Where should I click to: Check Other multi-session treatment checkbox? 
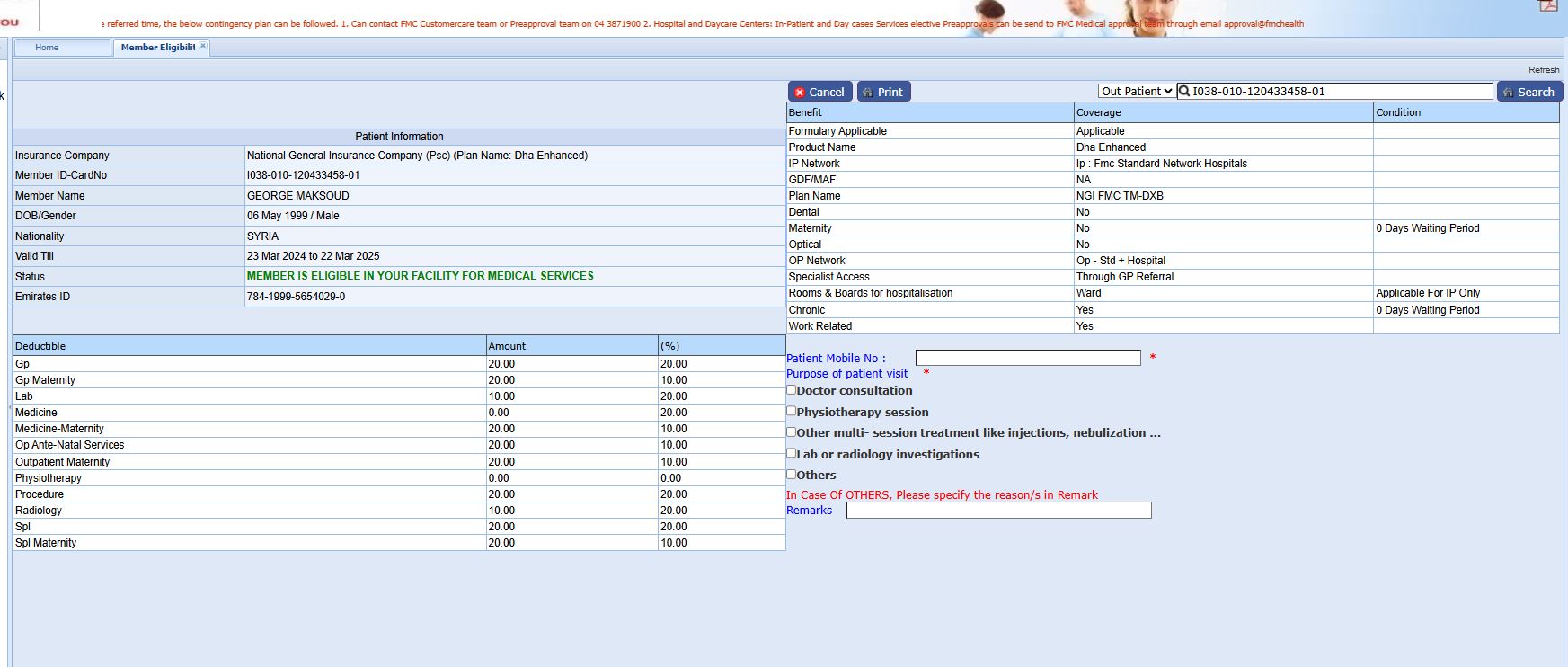click(x=792, y=431)
